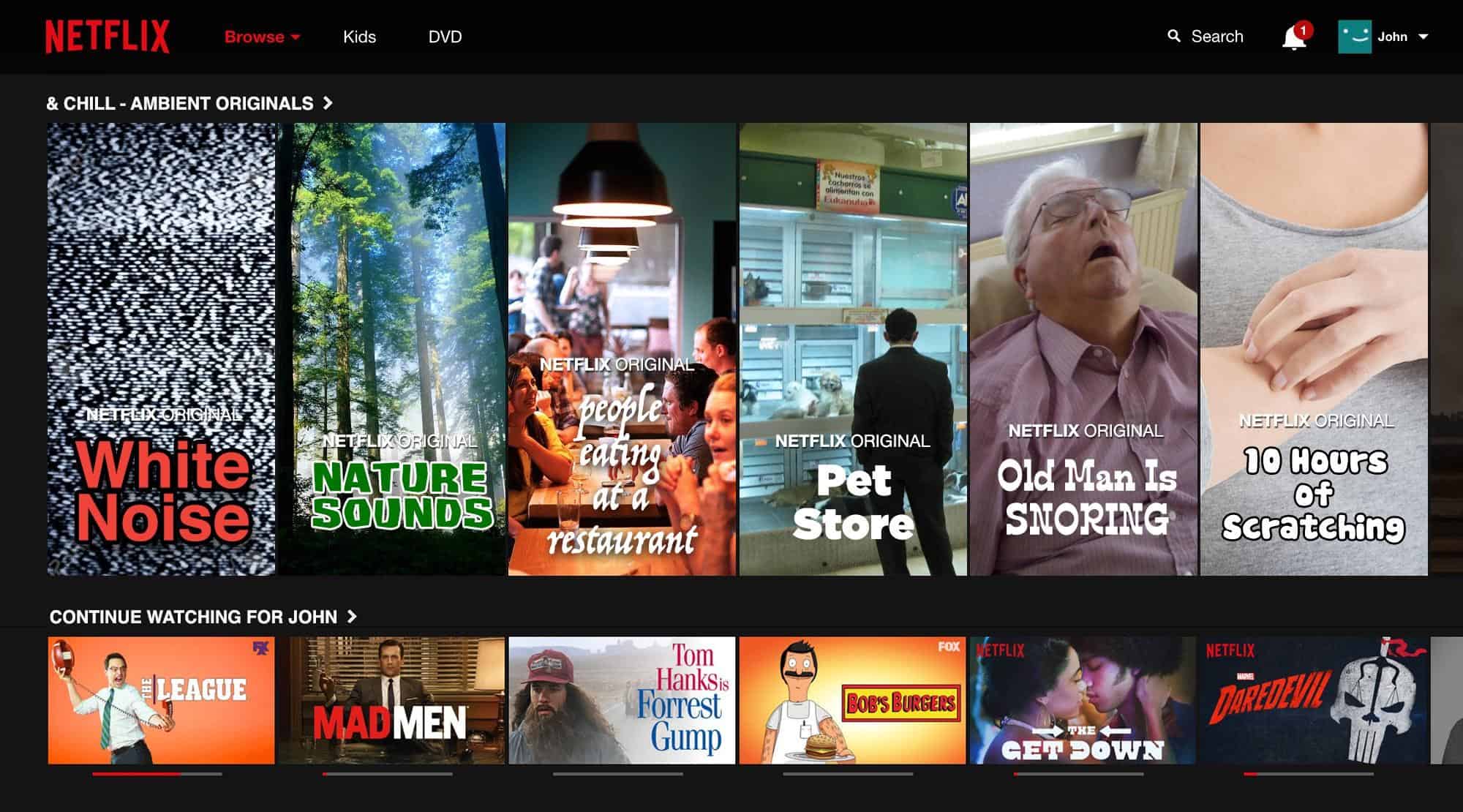Open 10 Hours of Scratching poster

[1314, 349]
